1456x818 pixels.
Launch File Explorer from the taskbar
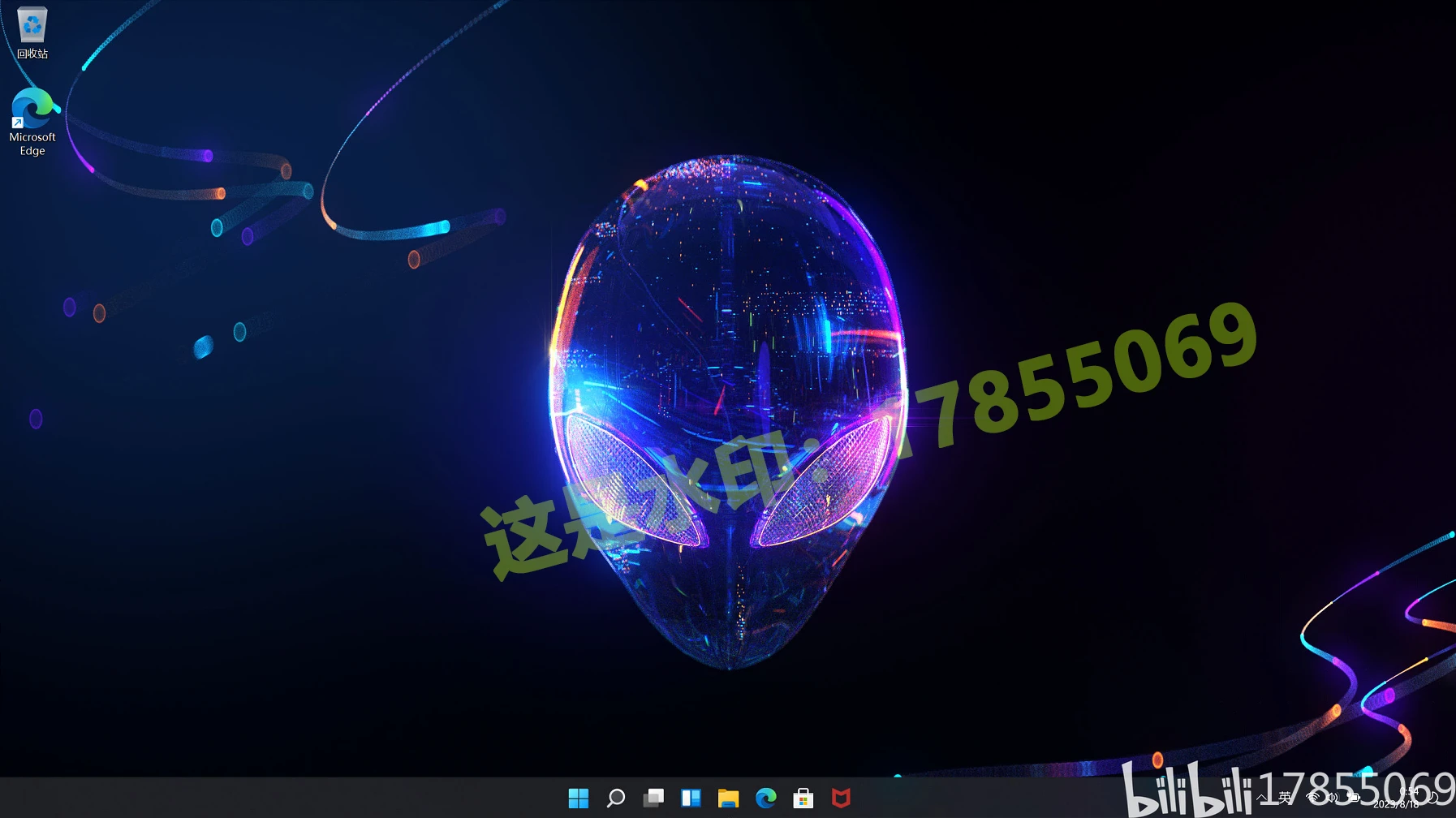pos(728,799)
